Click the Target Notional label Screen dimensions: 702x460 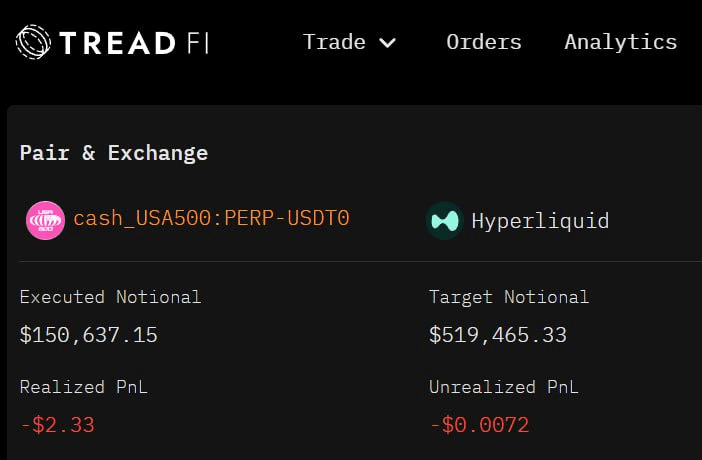tap(509, 297)
